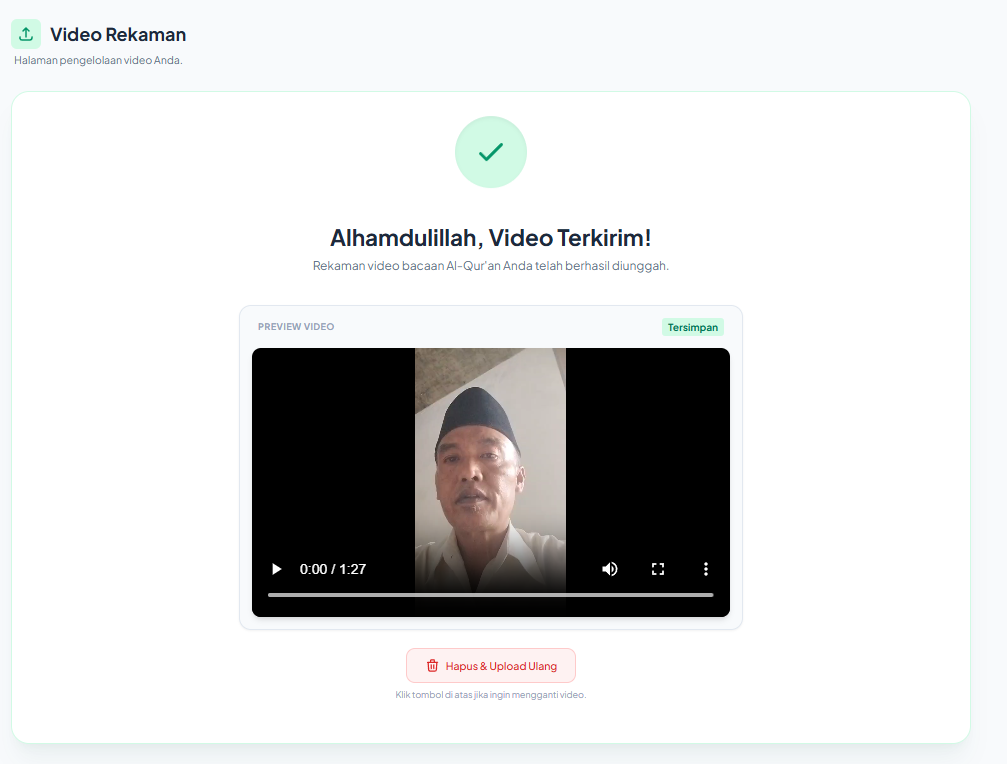
Task: Open the video's three-dot more options menu
Action: 705,569
